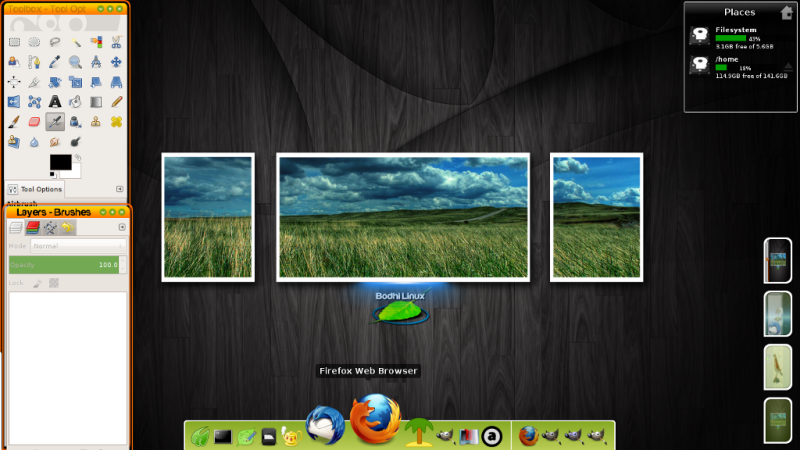Pick the Cage Transform tool
Image resolution: width=800 pixels, height=450 pixels.
coord(34,102)
